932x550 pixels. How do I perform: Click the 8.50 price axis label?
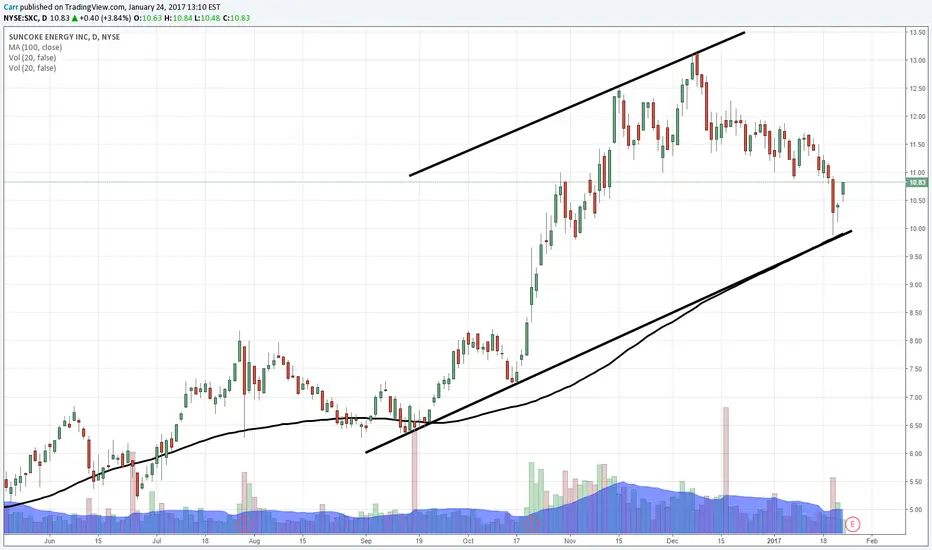tap(918, 313)
